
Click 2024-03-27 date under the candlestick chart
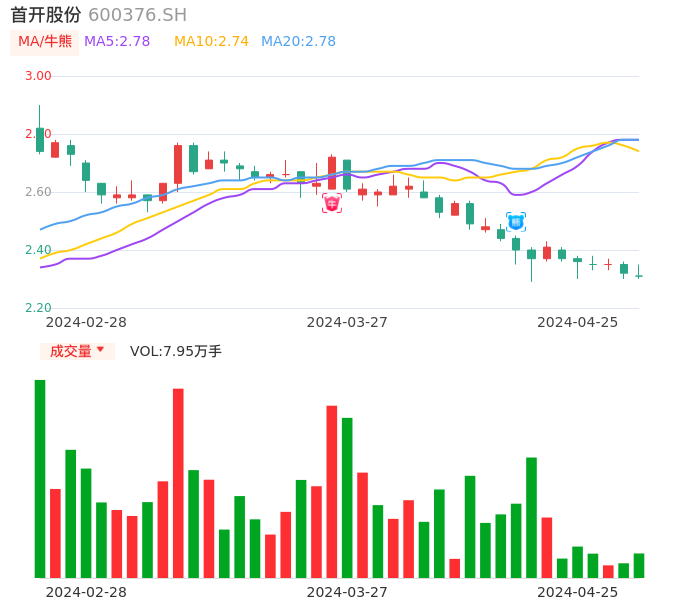(x=347, y=322)
